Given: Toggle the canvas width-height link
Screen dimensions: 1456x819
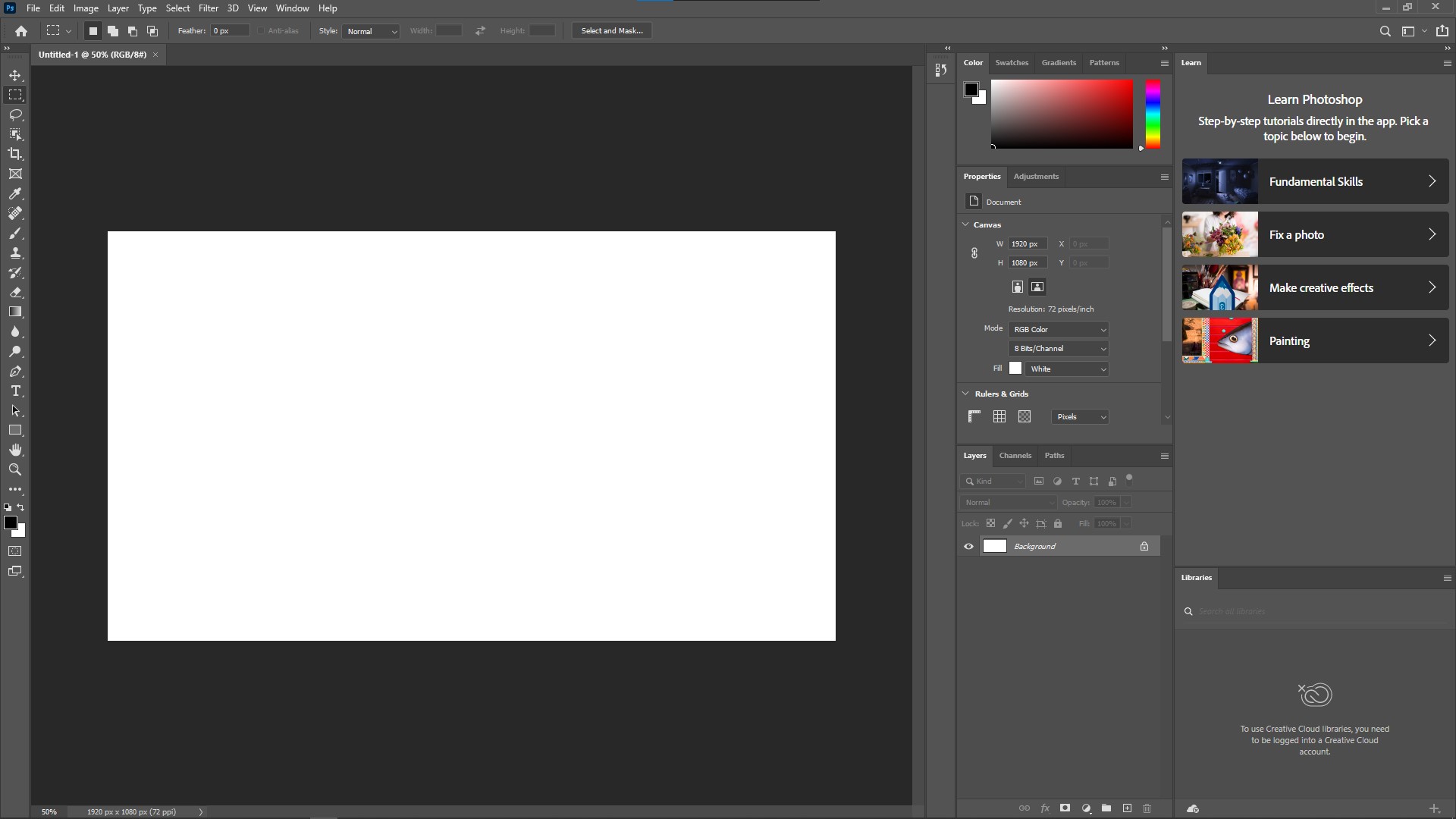Looking at the screenshot, I should (974, 253).
